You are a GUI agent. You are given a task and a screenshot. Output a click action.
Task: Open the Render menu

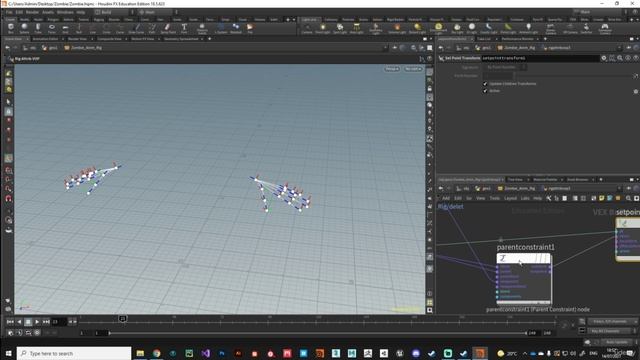[32, 12]
